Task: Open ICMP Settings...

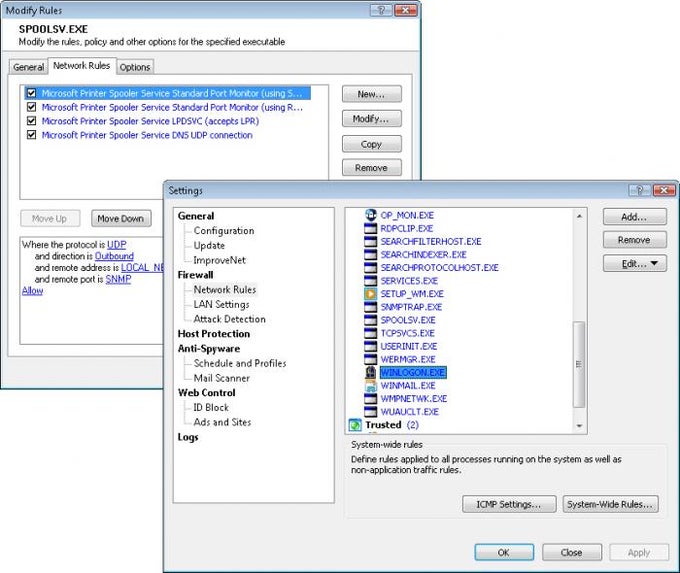Action: tap(509, 504)
